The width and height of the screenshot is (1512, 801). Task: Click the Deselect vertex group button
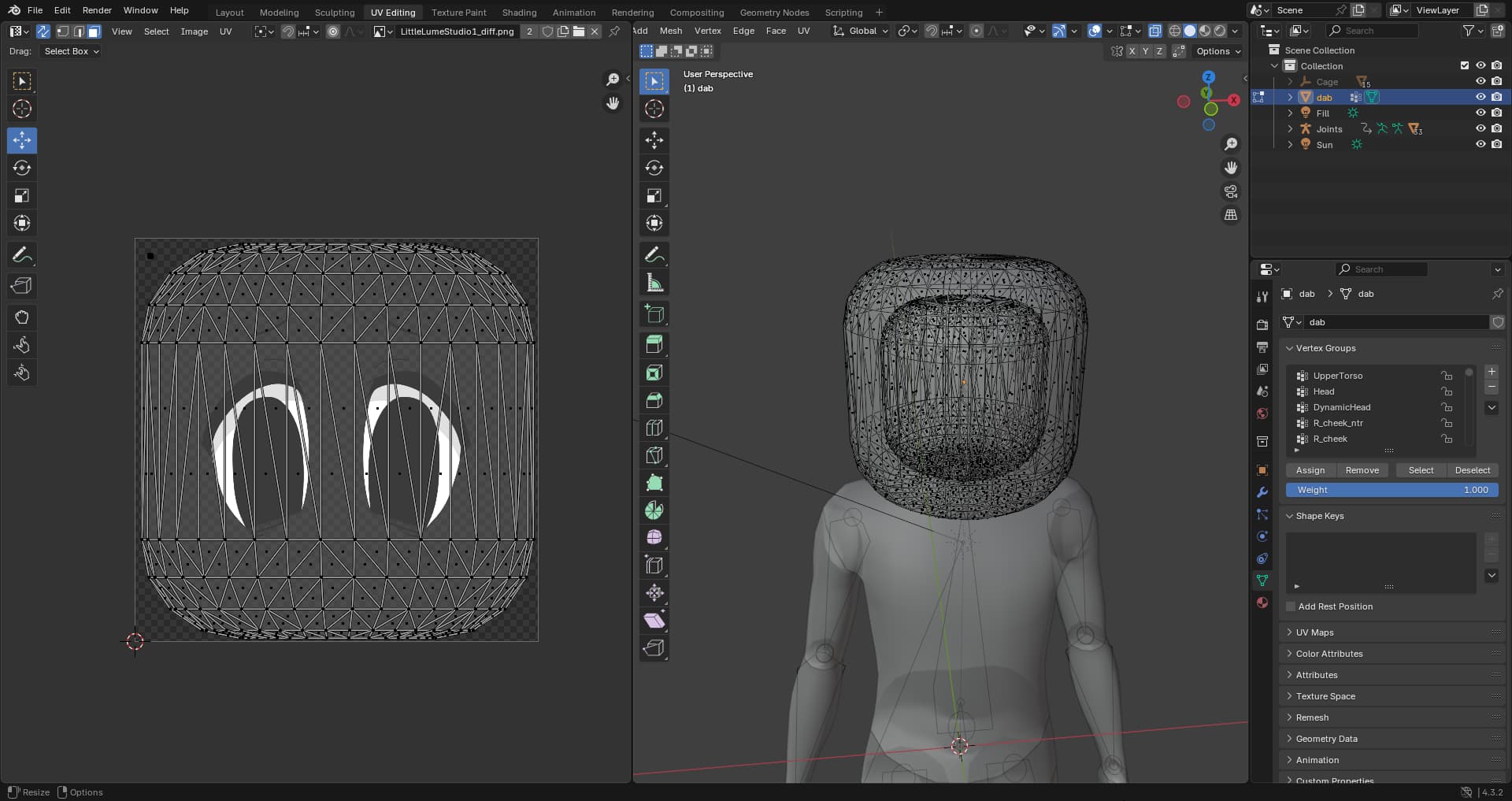1472,470
